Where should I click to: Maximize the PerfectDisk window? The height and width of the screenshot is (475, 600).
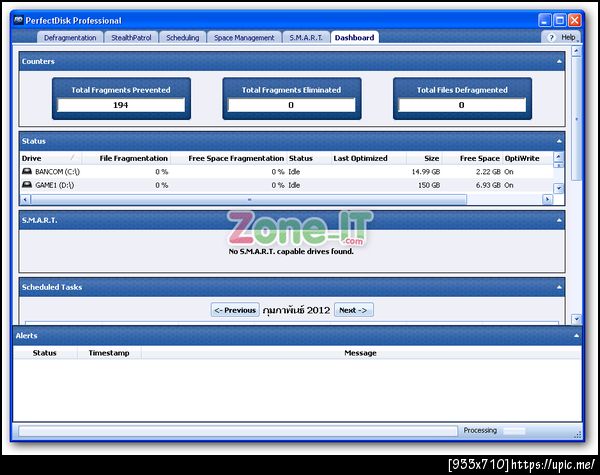560,20
